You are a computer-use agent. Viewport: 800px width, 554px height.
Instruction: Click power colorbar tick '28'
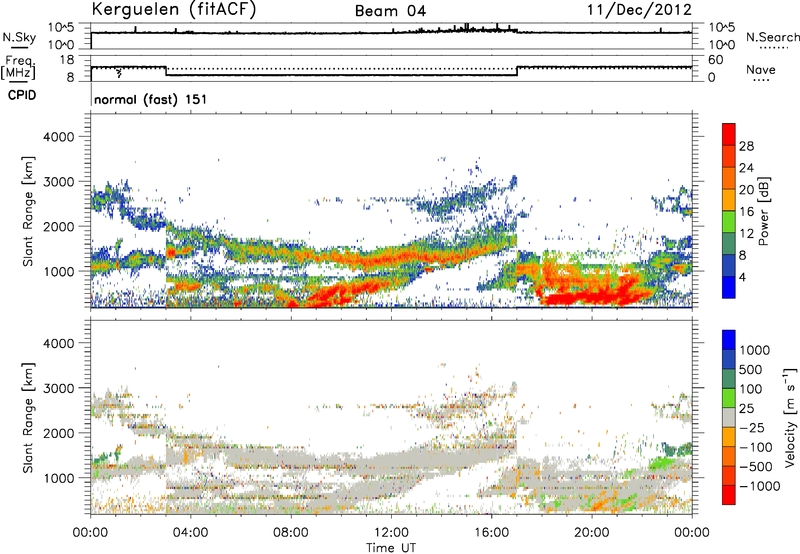746,146
